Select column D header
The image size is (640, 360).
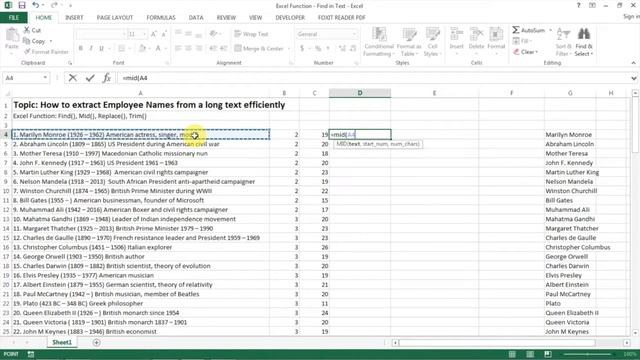[360, 93]
